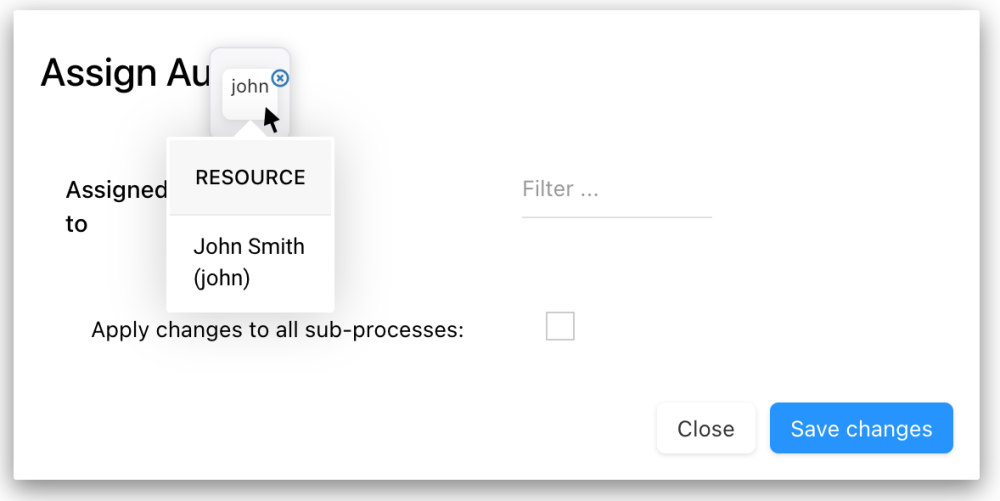Image resolution: width=1000 pixels, height=501 pixels.
Task: Place cursor in the Filter text box
Action: coord(616,189)
